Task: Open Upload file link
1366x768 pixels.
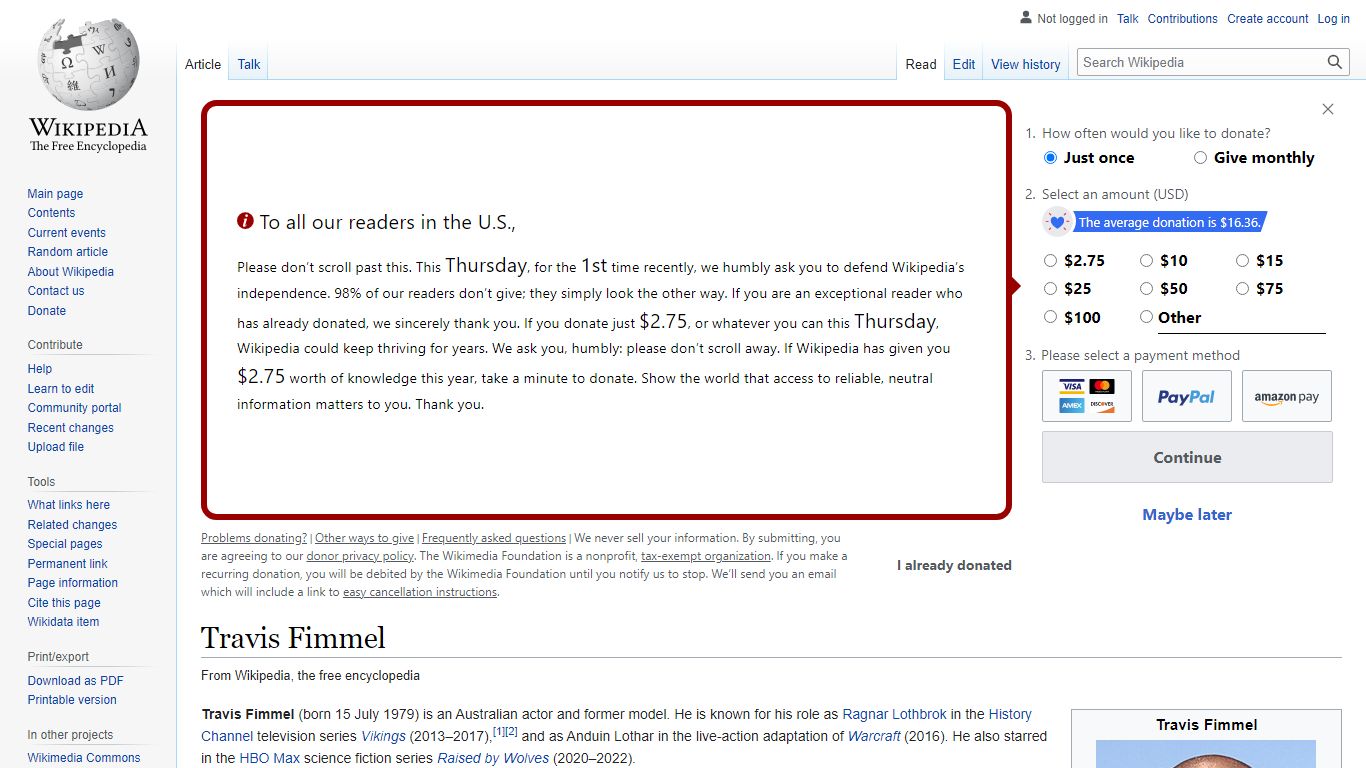Action: click(x=56, y=447)
